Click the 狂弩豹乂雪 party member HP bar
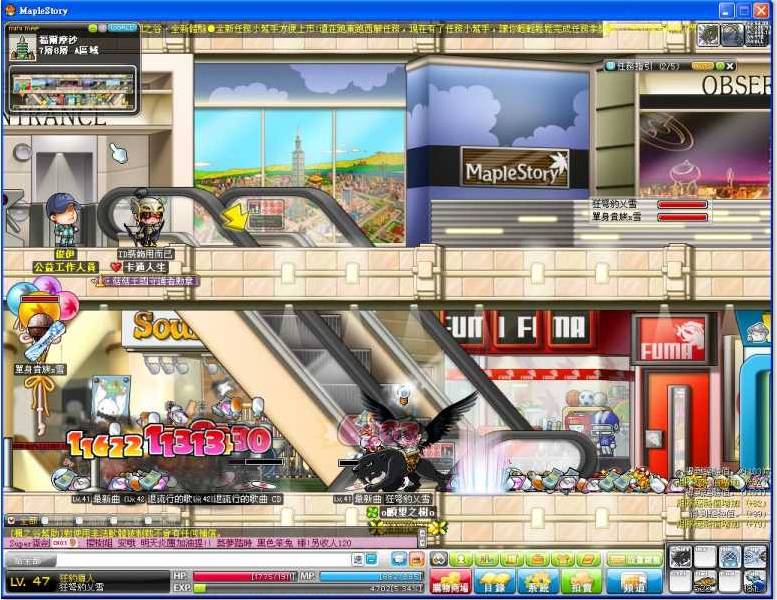777x600 pixels. tap(682, 205)
